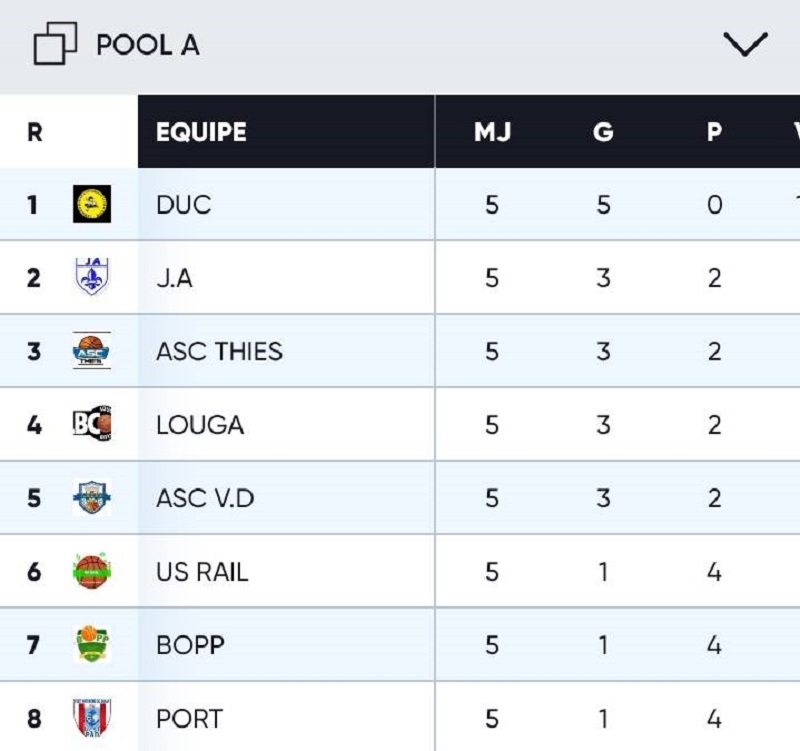Click the Port team crest
The height and width of the screenshot is (751, 800).
(x=92, y=718)
